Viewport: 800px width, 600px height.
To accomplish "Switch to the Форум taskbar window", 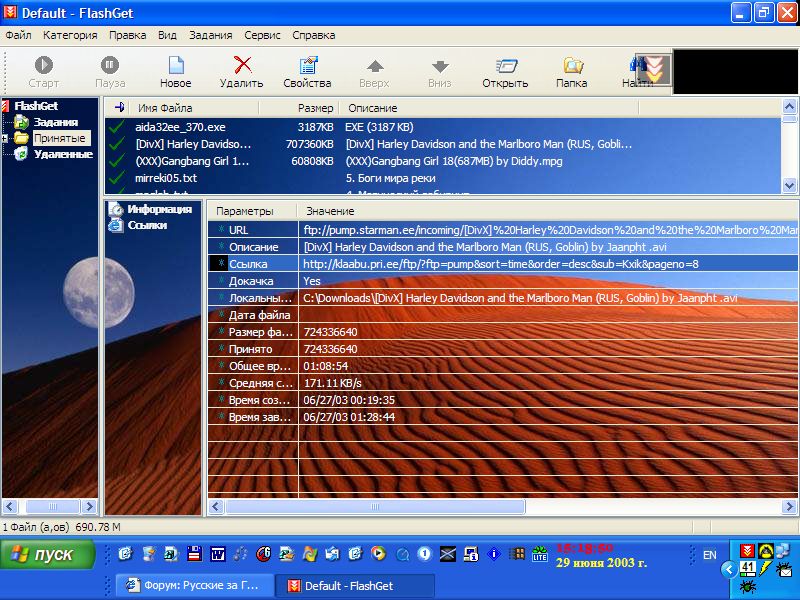I will point(191,586).
